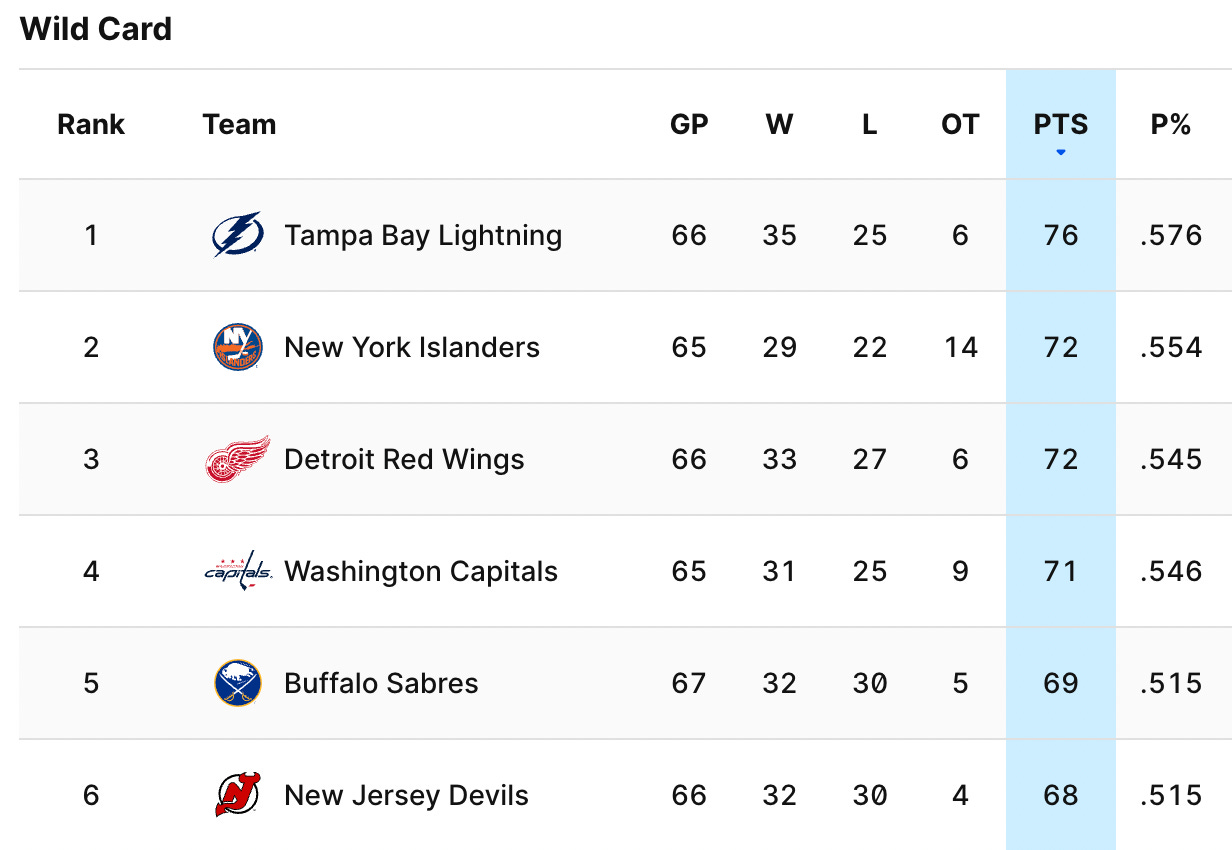Toggle sort arrow under PTS header
Viewport: 1232px width, 850px height.
(x=1061, y=153)
